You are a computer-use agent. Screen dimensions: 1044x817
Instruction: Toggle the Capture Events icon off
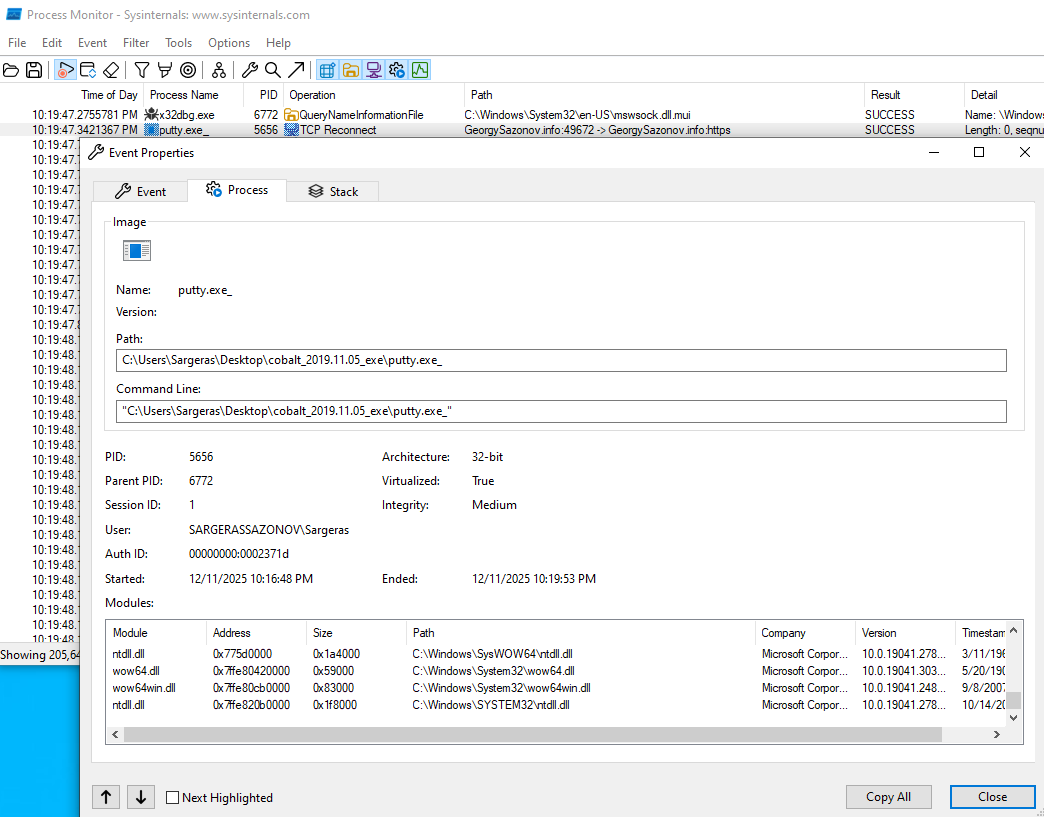pyautogui.click(x=62, y=69)
